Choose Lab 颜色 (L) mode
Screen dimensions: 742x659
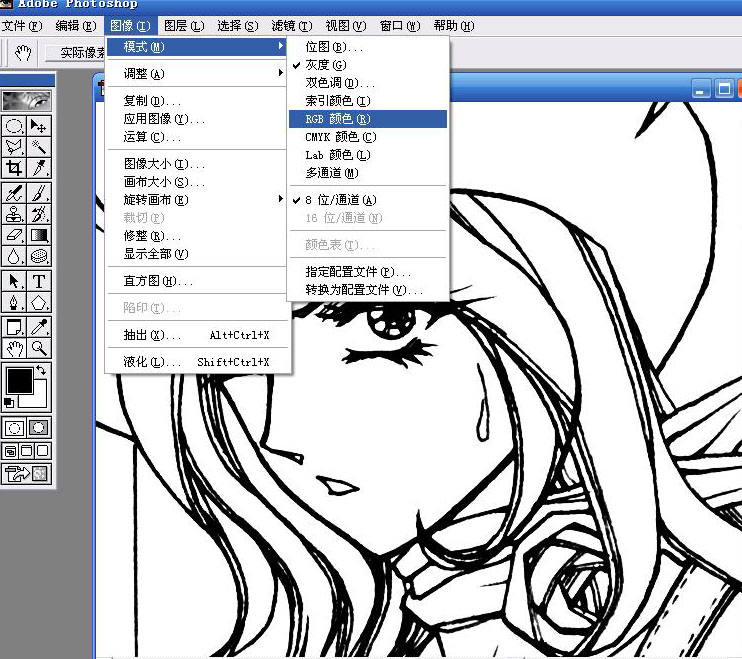tap(368, 155)
